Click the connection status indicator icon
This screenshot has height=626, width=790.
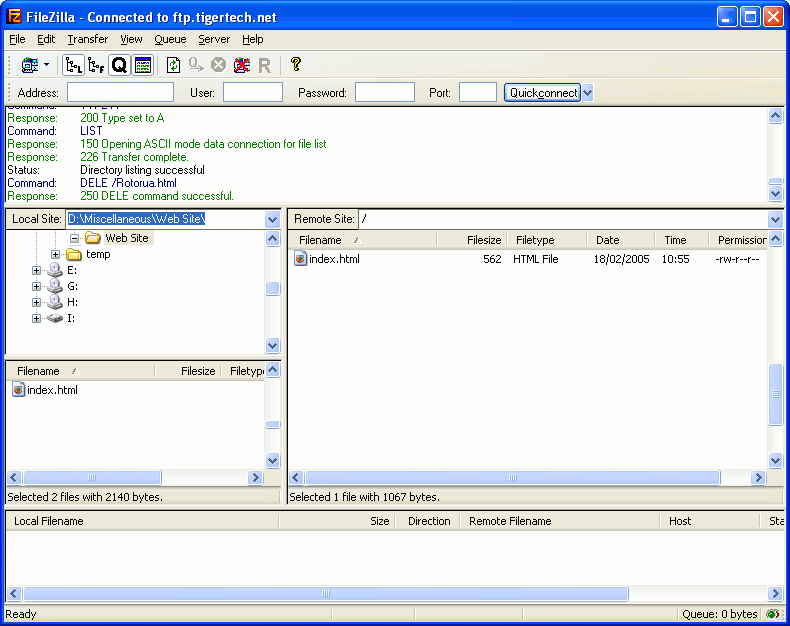773,614
